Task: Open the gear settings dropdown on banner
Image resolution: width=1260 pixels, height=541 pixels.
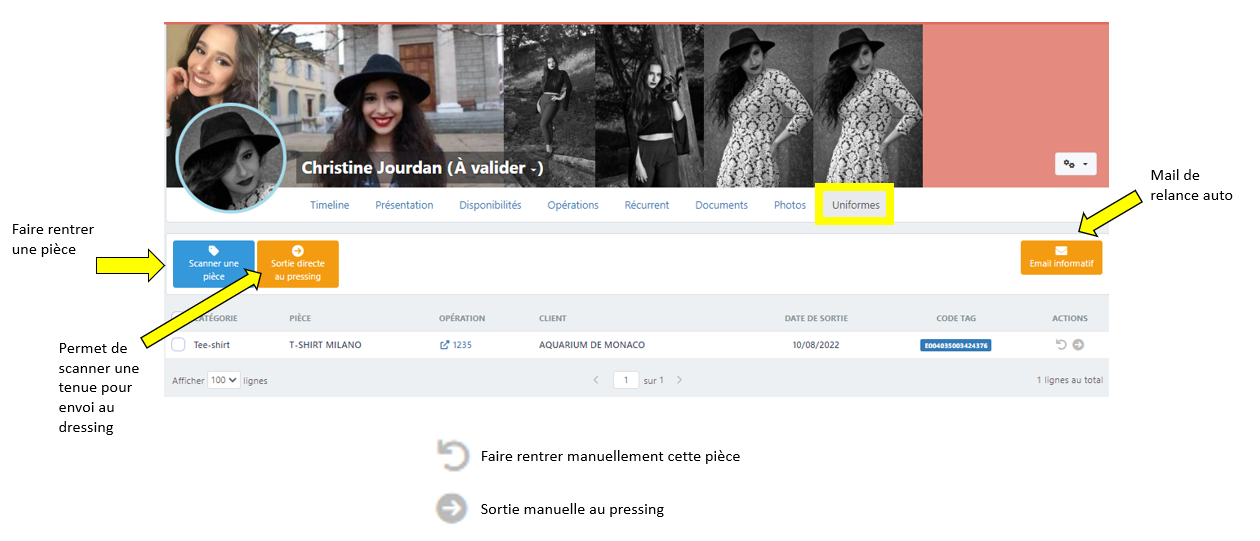Action: click(1075, 164)
